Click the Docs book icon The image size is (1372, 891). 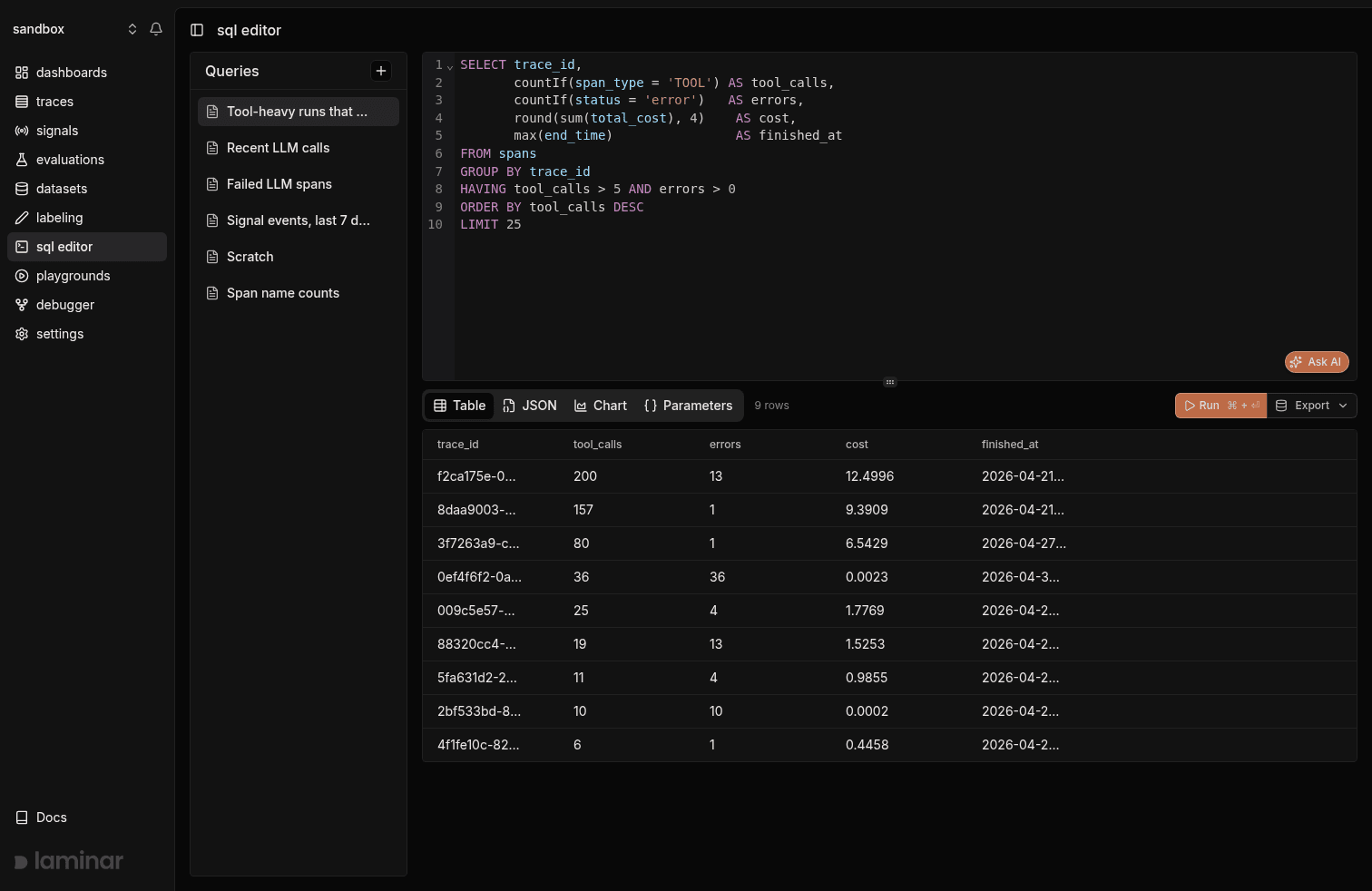[x=22, y=818]
